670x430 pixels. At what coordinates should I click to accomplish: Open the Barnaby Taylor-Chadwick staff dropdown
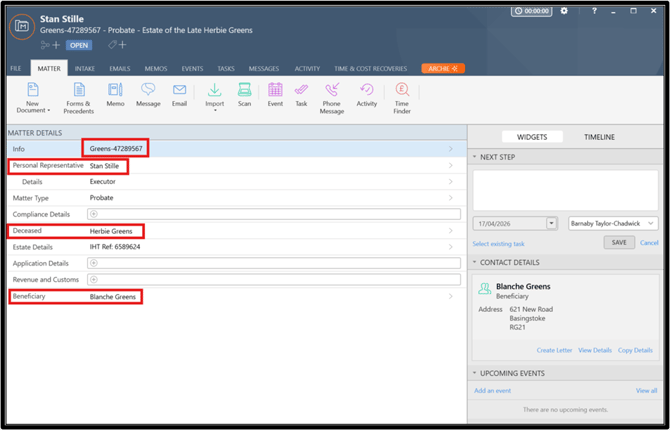point(651,223)
